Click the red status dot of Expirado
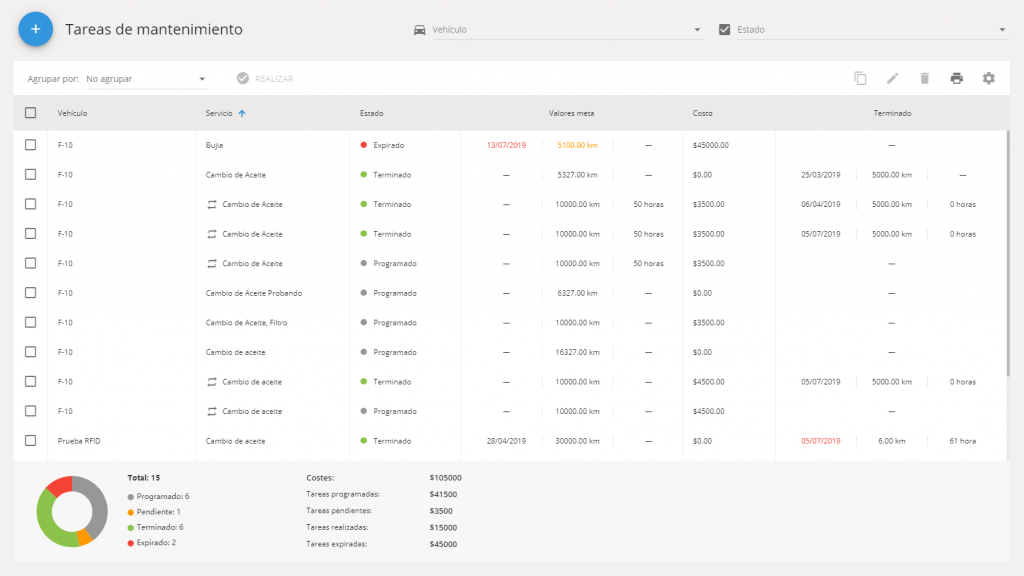The width and height of the screenshot is (1024, 576). [x=364, y=145]
